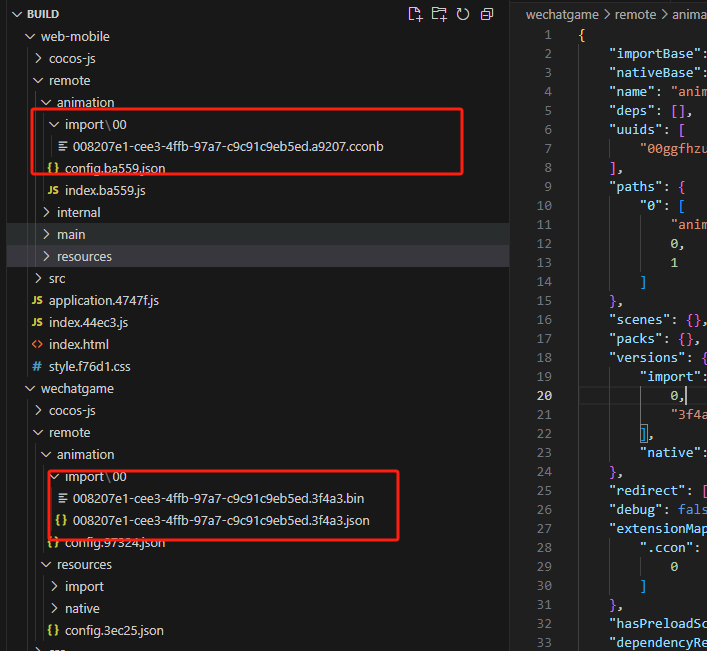Click the New Folder icon

439,14
